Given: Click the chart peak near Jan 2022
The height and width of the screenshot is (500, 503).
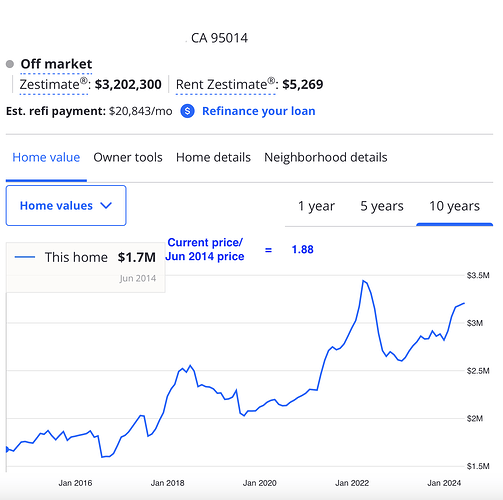Looking at the screenshot, I should [363, 281].
